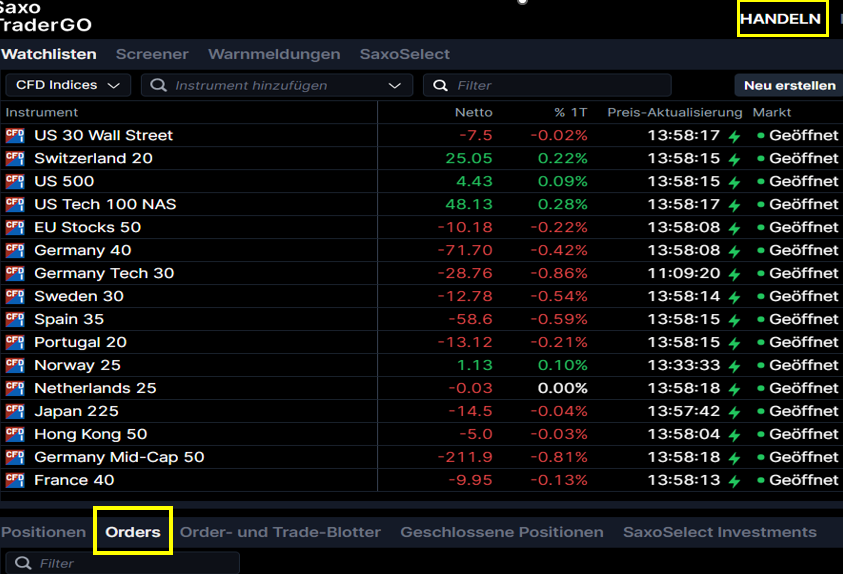
Task: Click the magnifier in Instrument hinzufügen box
Action: (158, 85)
